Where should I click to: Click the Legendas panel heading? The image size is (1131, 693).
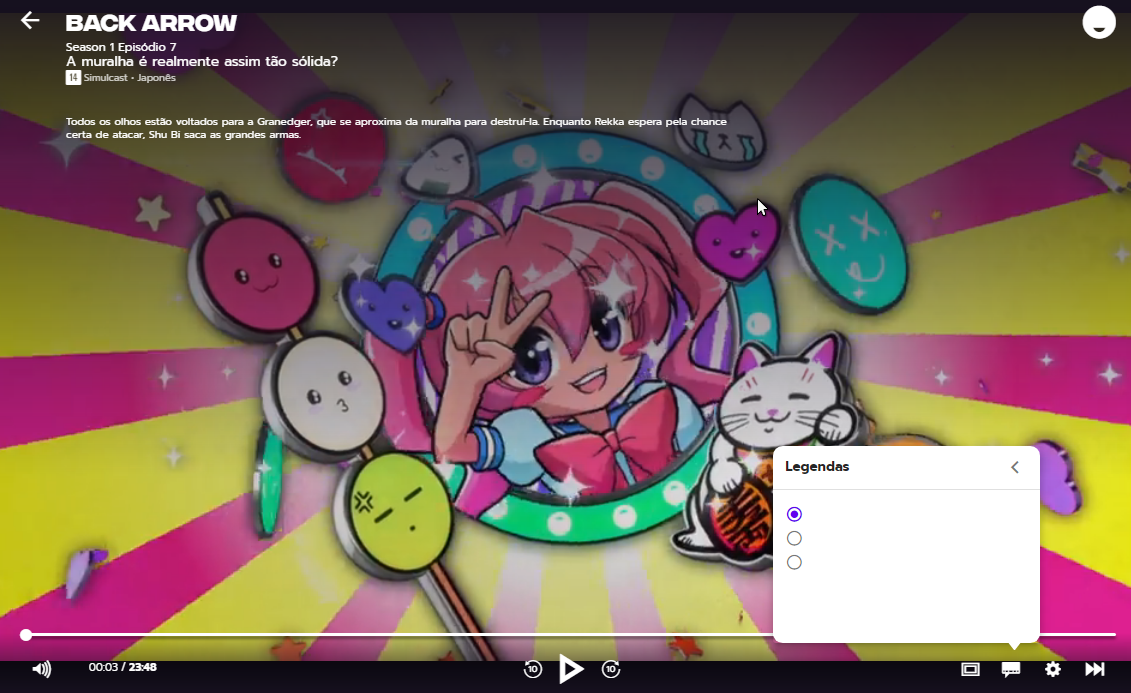click(817, 467)
